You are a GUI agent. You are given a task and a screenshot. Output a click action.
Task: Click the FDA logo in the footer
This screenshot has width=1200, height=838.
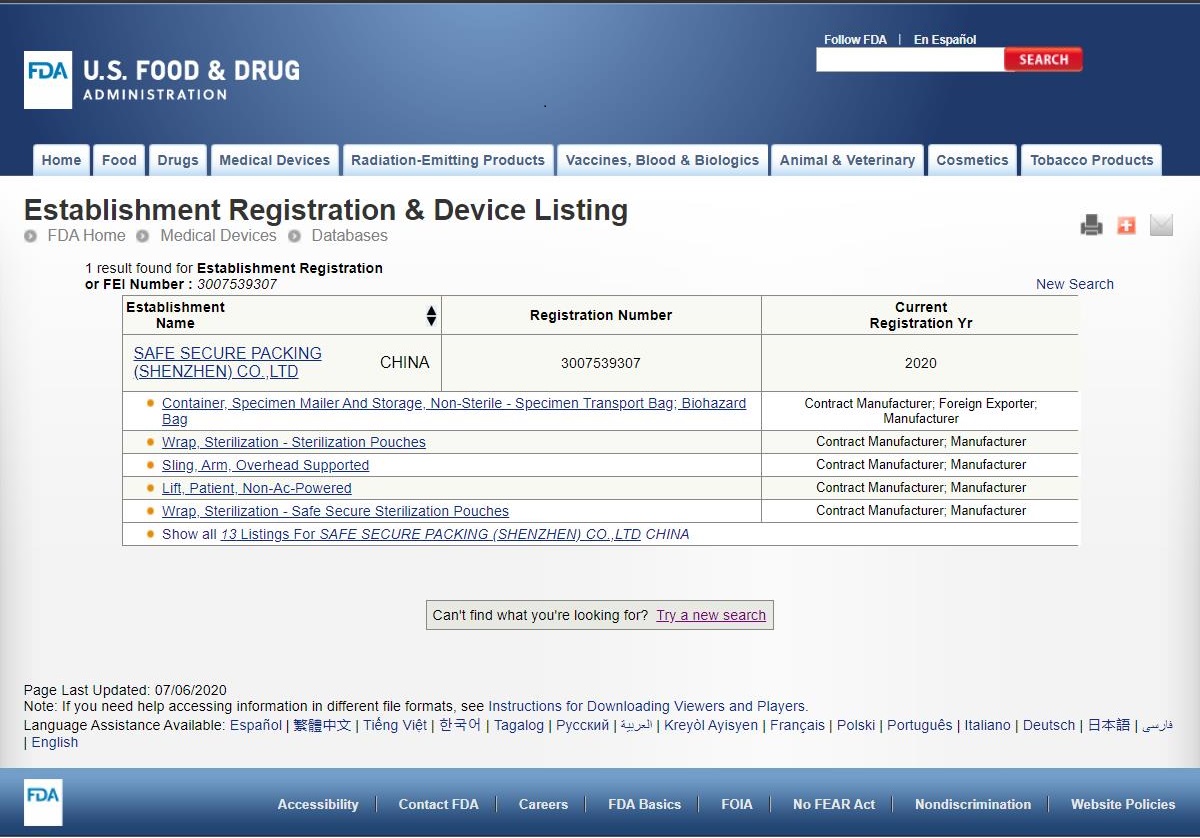coord(43,802)
